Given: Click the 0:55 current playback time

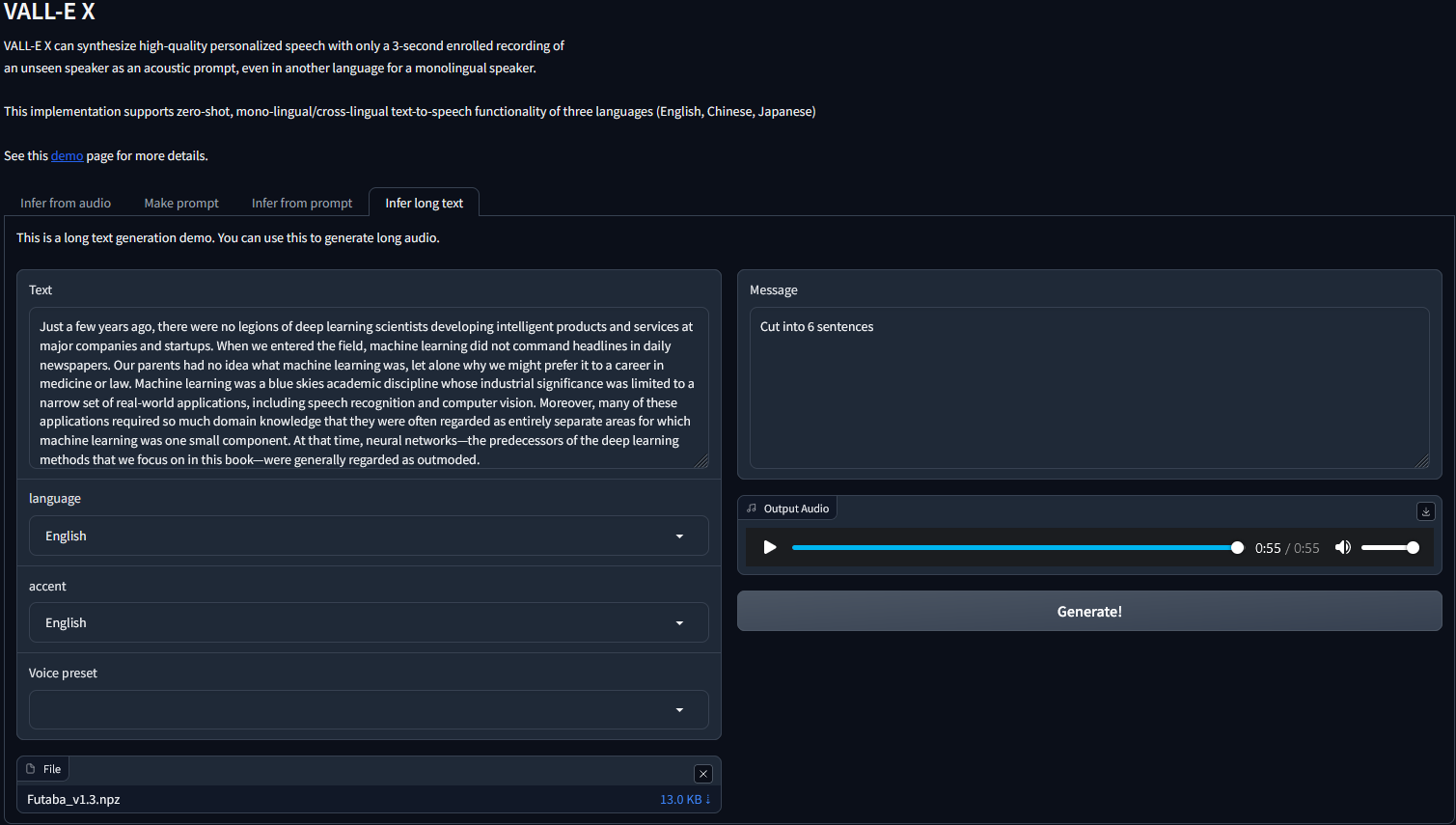Looking at the screenshot, I should point(1268,548).
